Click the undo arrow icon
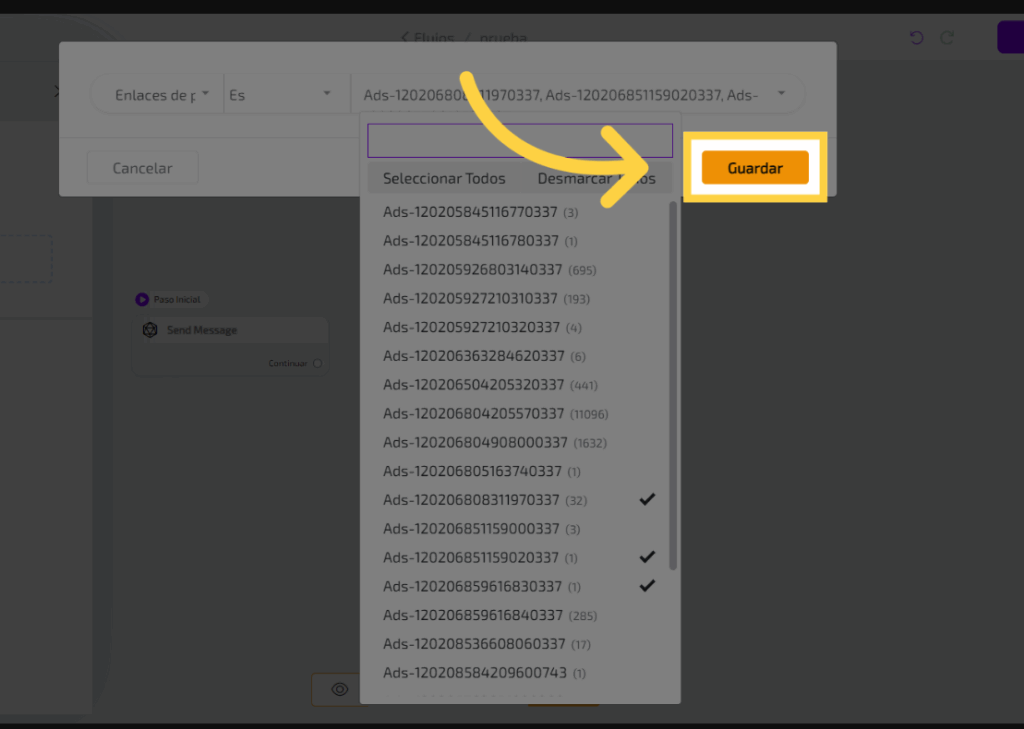The height and width of the screenshot is (729, 1024). point(916,38)
